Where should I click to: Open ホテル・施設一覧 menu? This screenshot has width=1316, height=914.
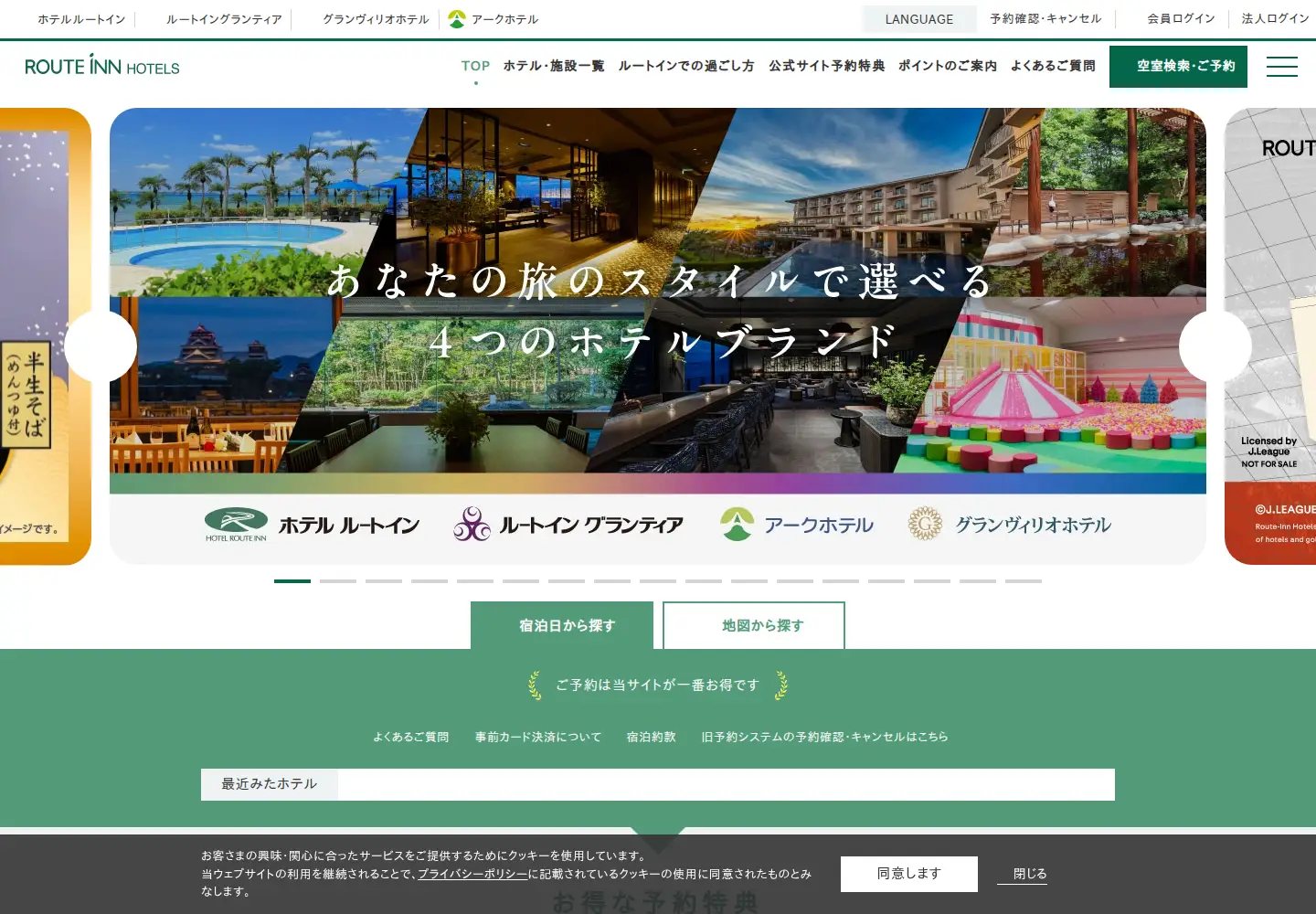coord(554,66)
